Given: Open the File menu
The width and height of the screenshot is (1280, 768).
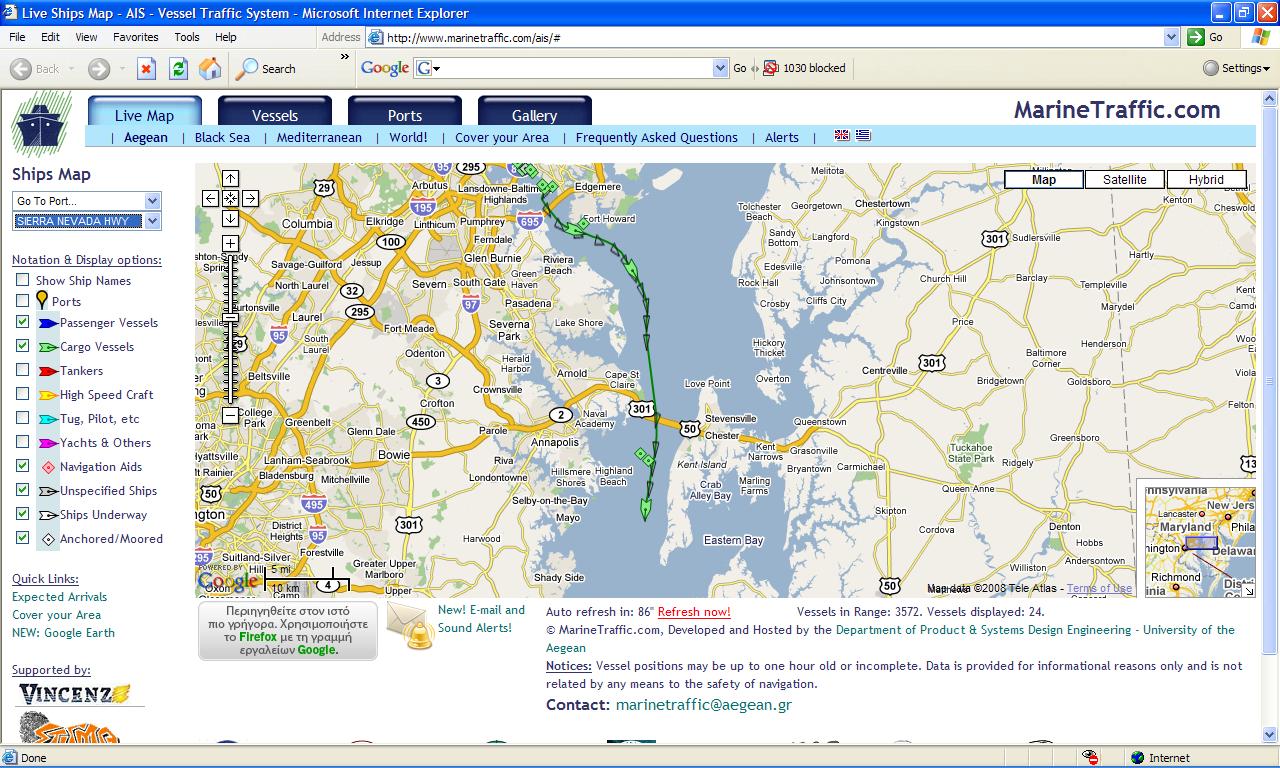Looking at the screenshot, I should (17, 37).
